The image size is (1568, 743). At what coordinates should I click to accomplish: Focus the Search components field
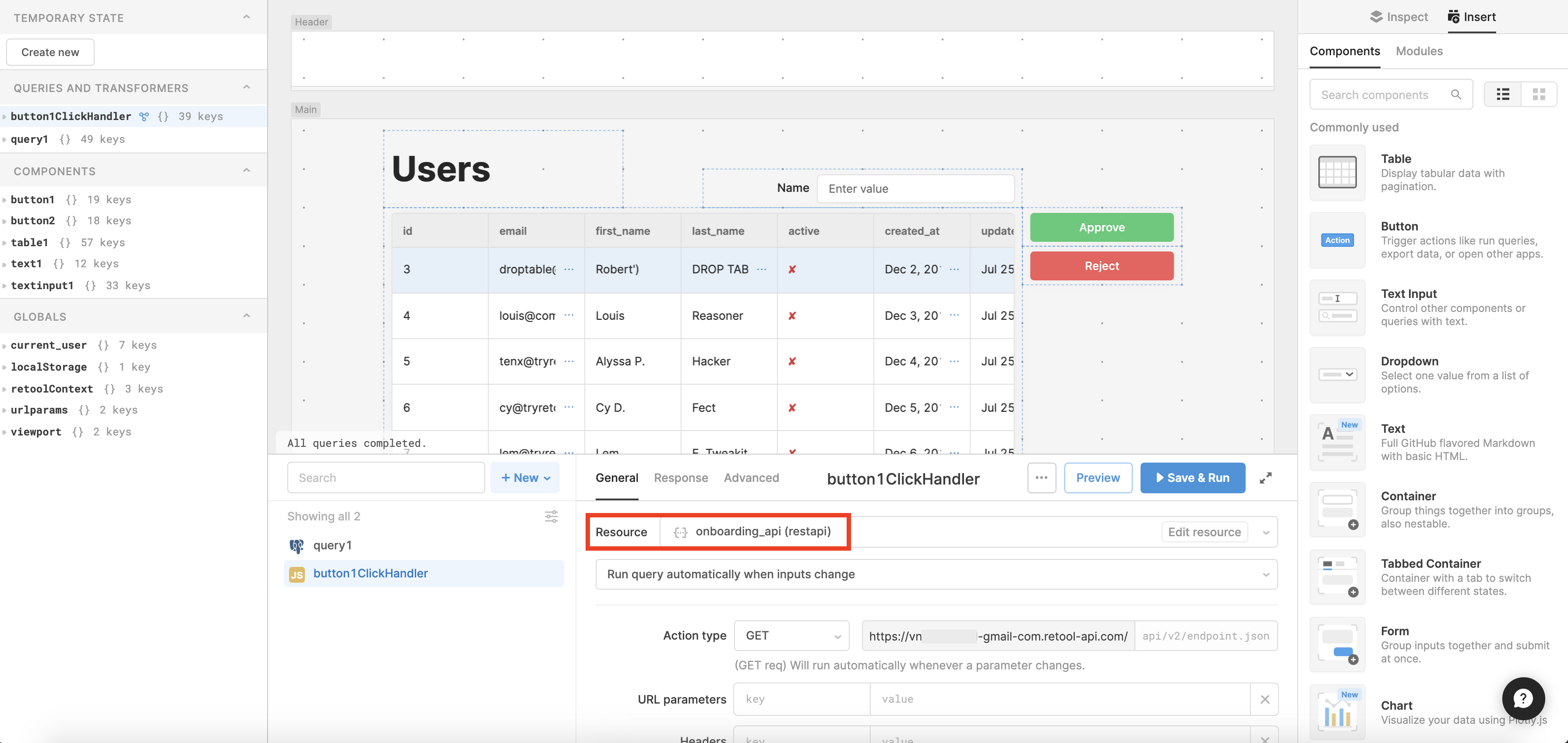(1391, 94)
